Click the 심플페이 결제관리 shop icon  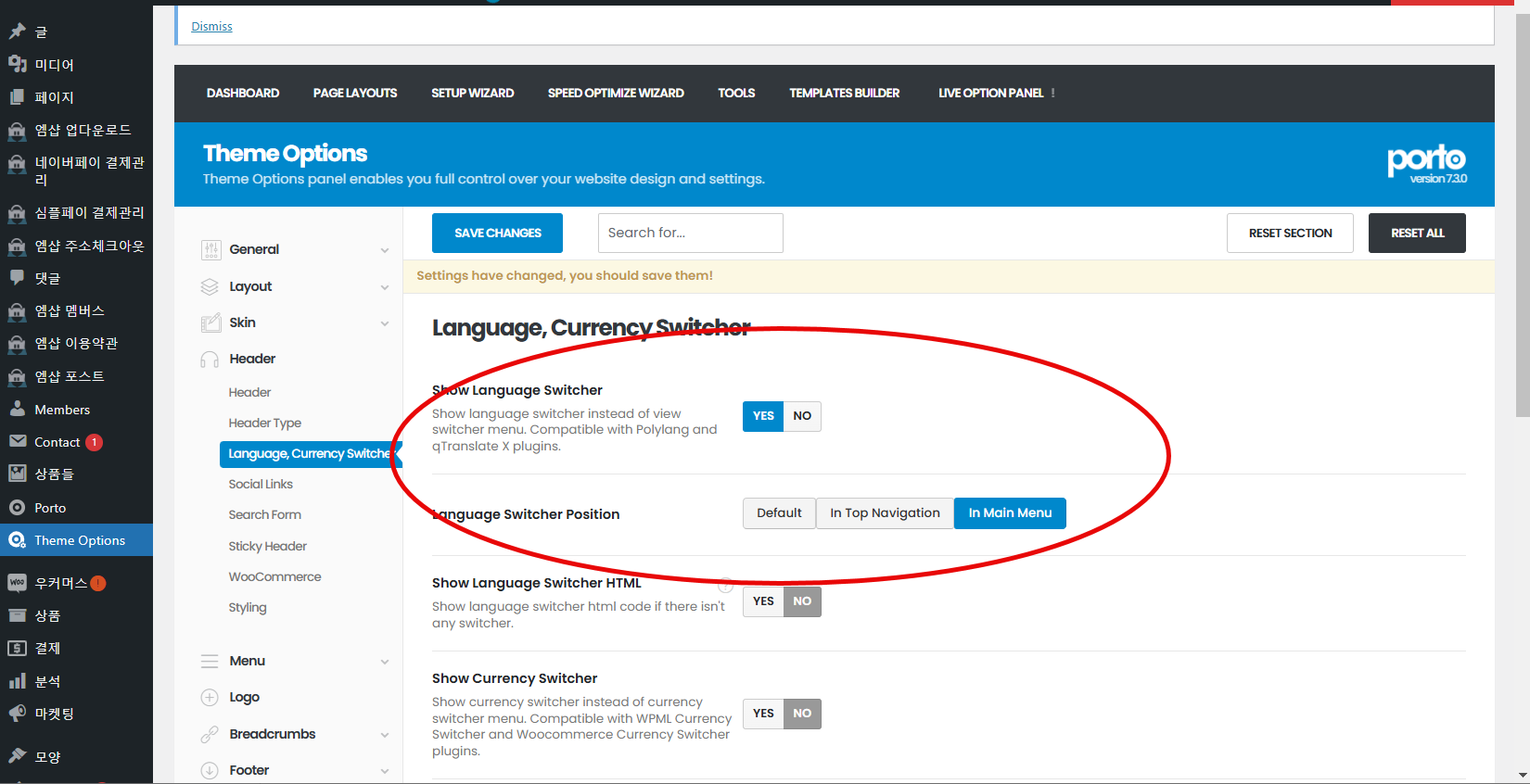pos(17,213)
